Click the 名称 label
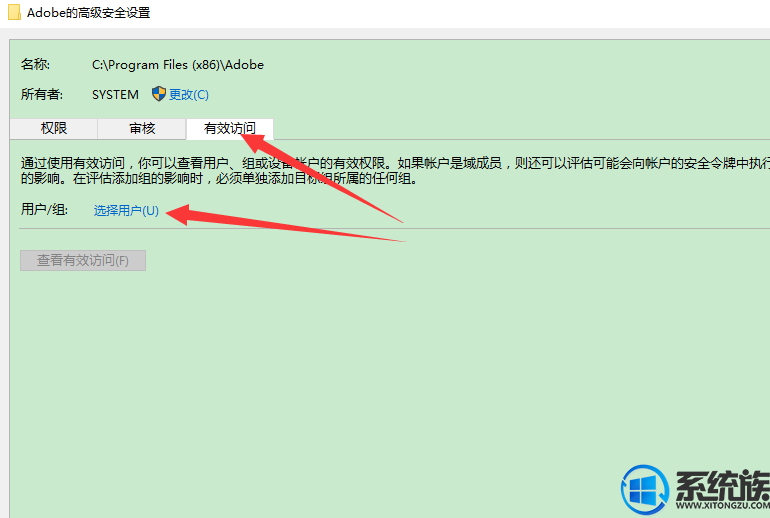770x518 pixels. (35, 64)
